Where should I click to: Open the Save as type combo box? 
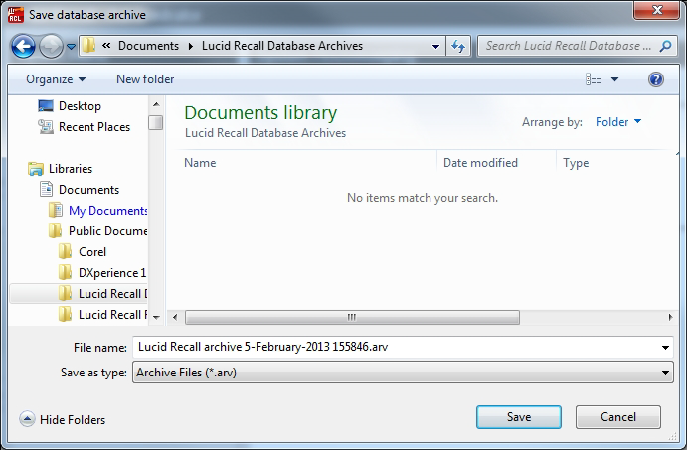click(403, 372)
